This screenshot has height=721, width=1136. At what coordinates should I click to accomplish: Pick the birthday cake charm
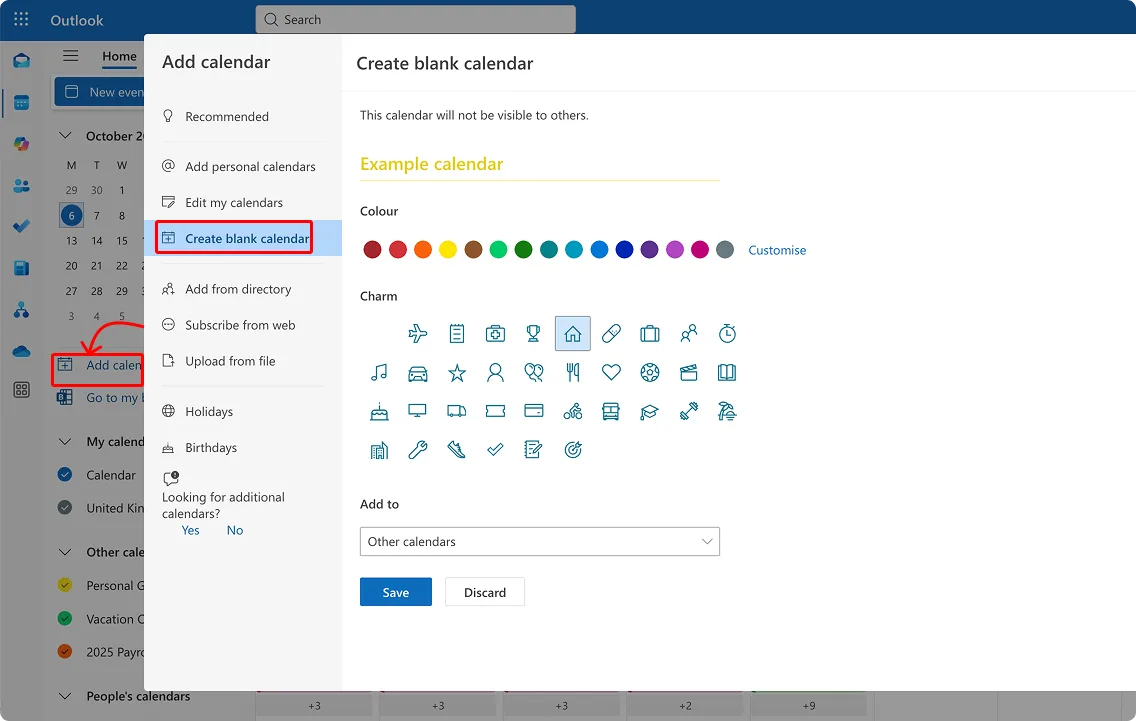point(379,411)
